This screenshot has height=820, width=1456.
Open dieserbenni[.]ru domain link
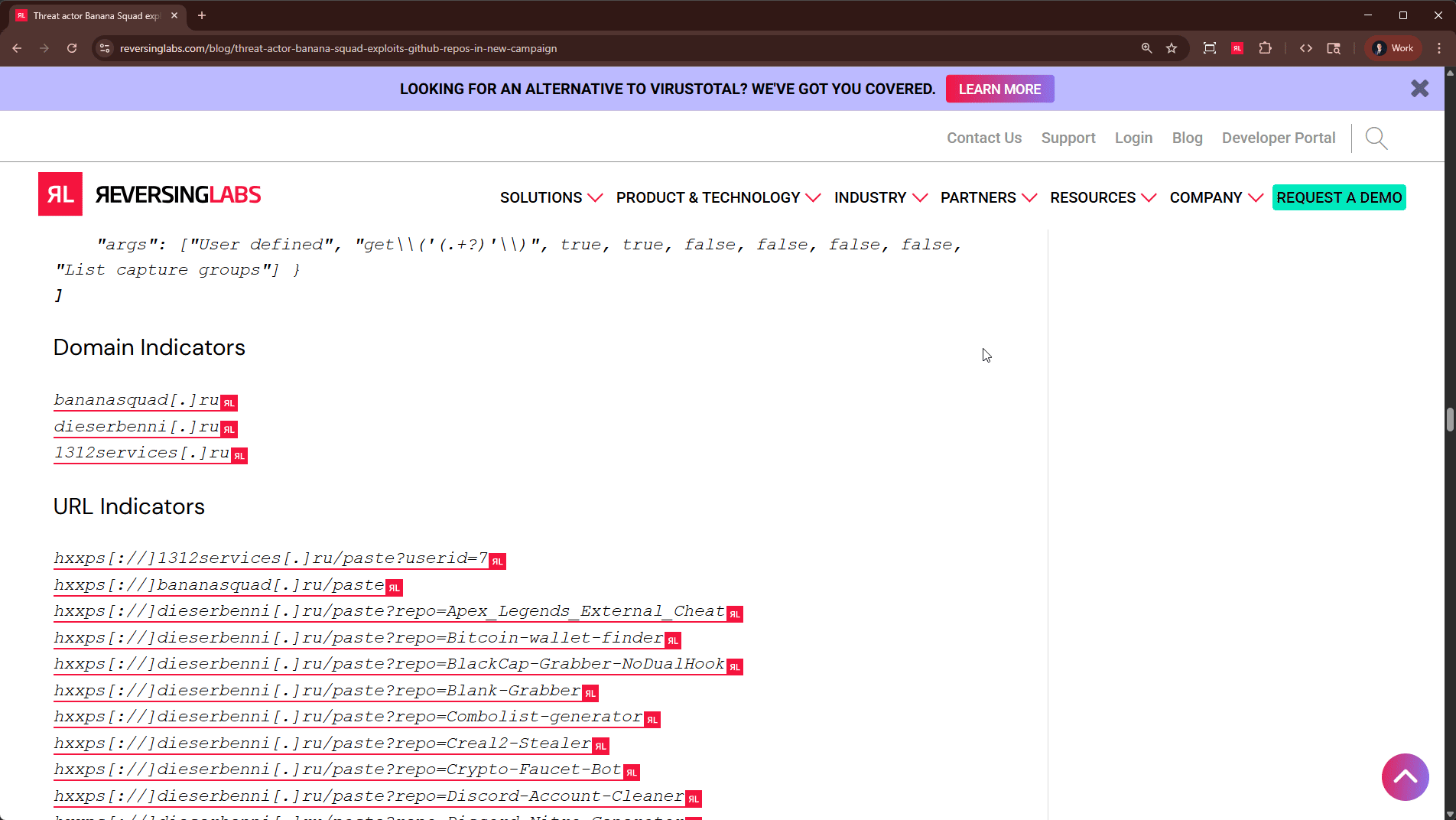point(136,426)
